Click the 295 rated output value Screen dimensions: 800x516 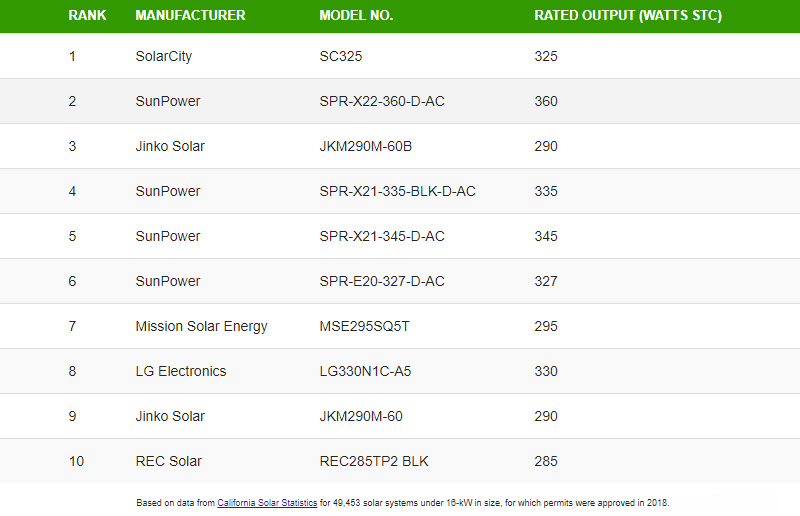pyautogui.click(x=546, y=326)
